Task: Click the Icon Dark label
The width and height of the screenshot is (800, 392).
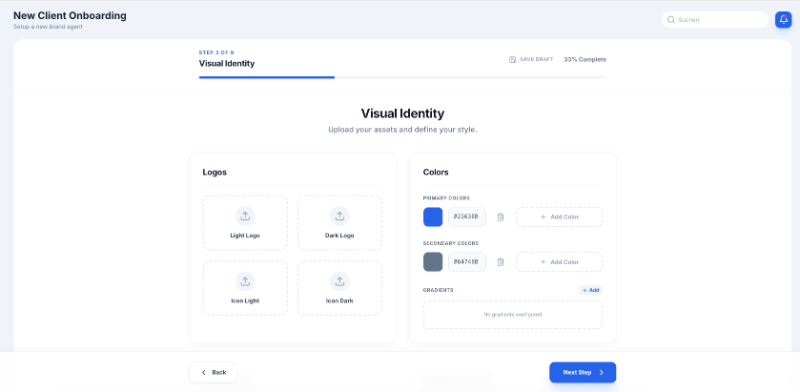Action: click(339, 301)
